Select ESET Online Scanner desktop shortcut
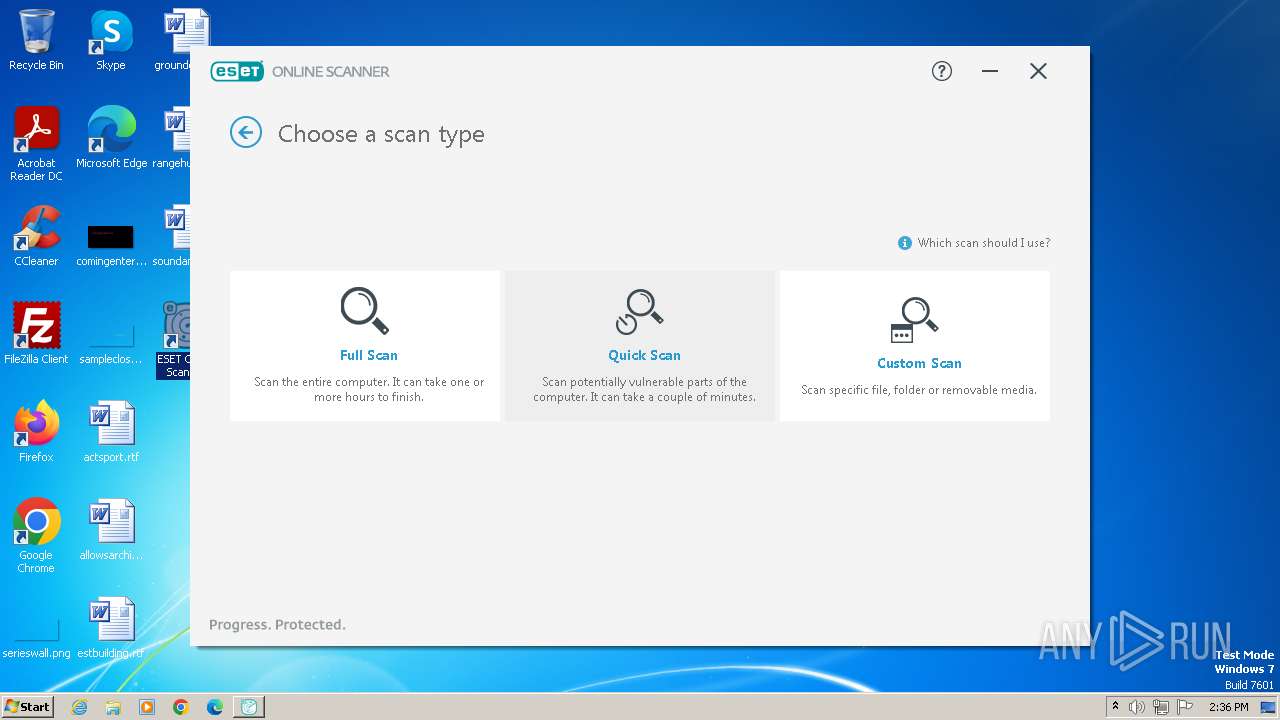Image resolution: width=1280 pixels, height=720 pixels. click(174, 340)
